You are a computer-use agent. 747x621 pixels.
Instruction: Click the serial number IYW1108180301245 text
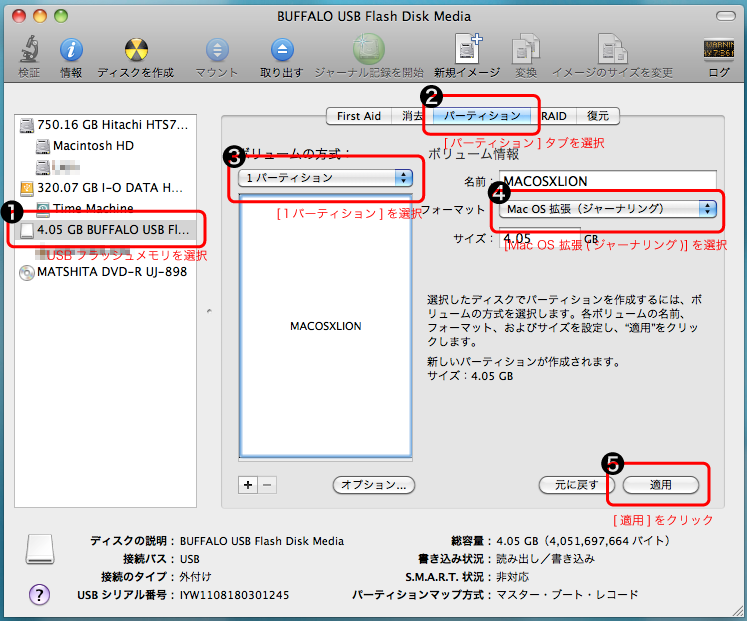click(234, 595)
